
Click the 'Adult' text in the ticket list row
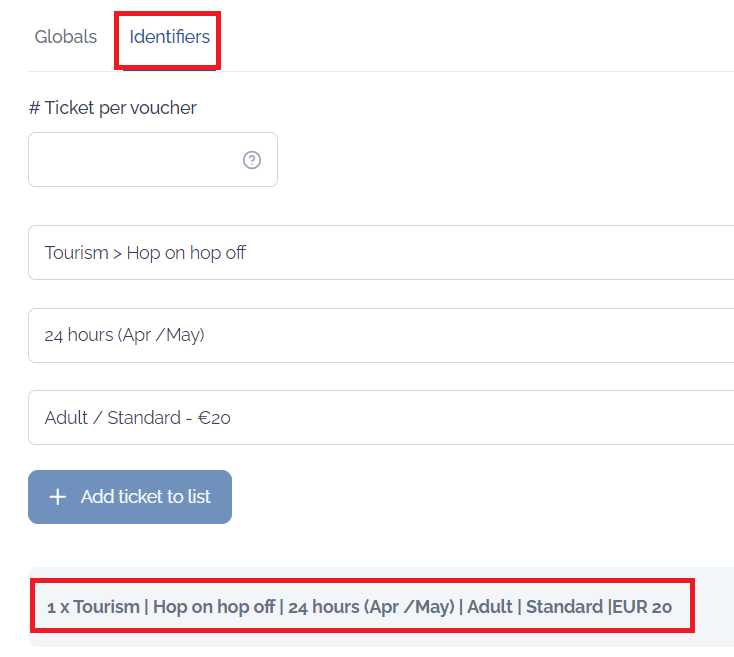click(490, 607)
